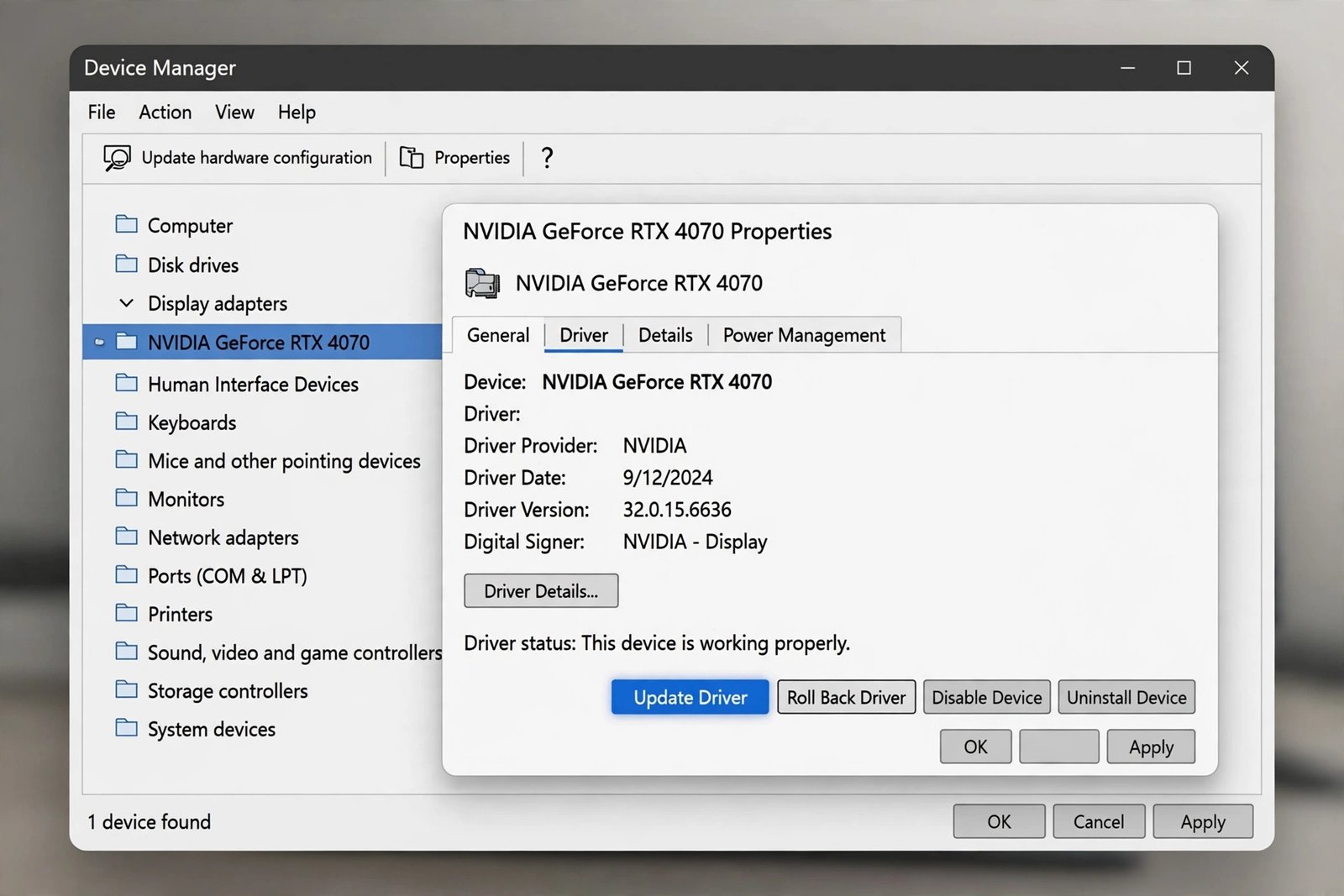1344x896 pixels.
Task: Select the Driver tab
Action: pyautogui.click(x=584, y=335)
